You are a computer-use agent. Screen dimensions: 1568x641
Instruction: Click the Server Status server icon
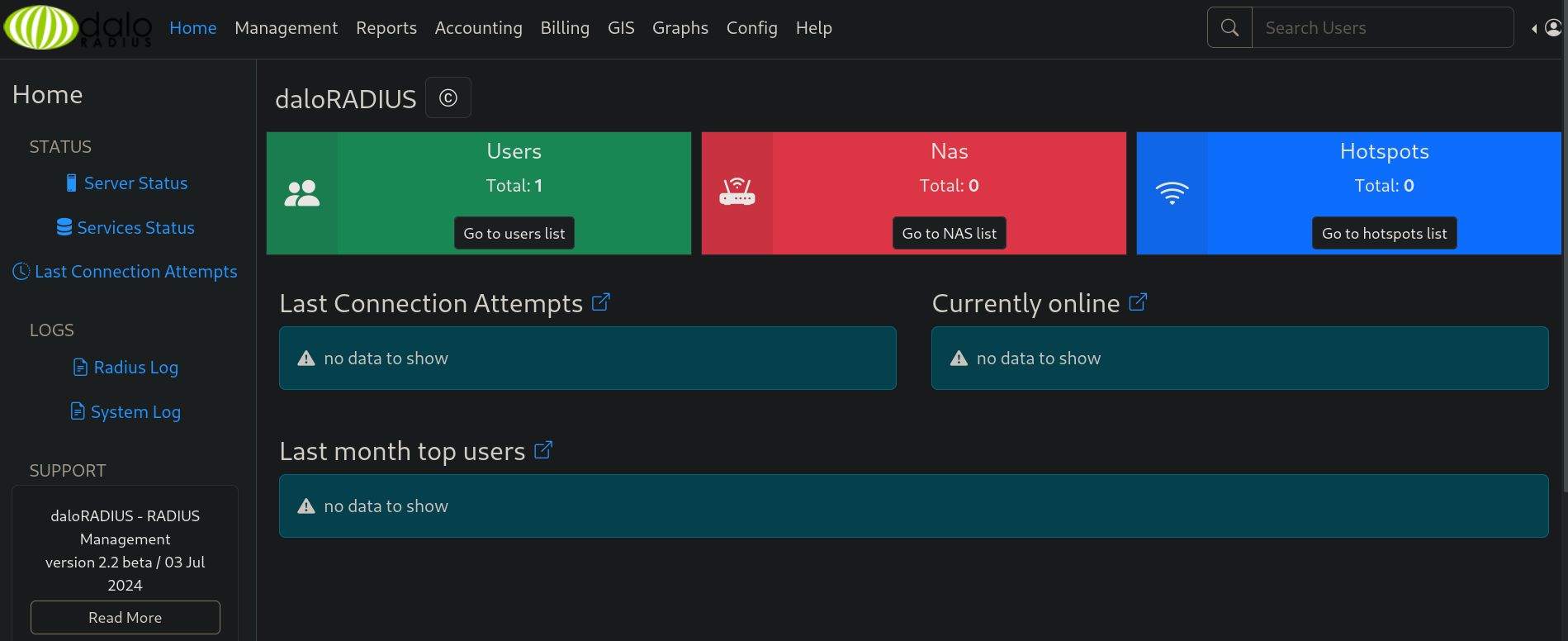point(72,183)
